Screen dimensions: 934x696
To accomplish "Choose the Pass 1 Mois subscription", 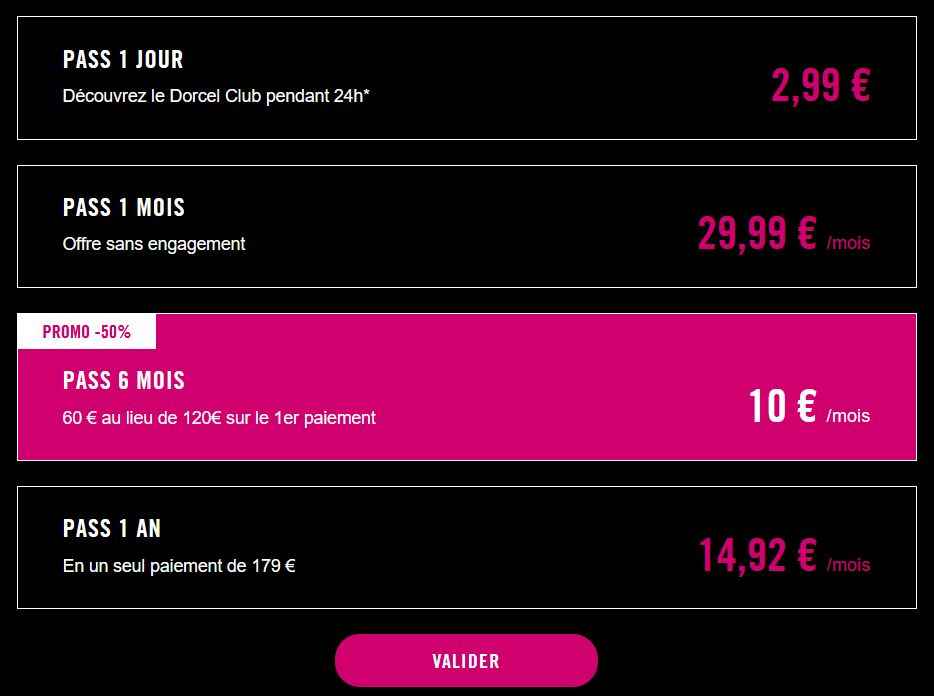I will [x=466, y=226].
